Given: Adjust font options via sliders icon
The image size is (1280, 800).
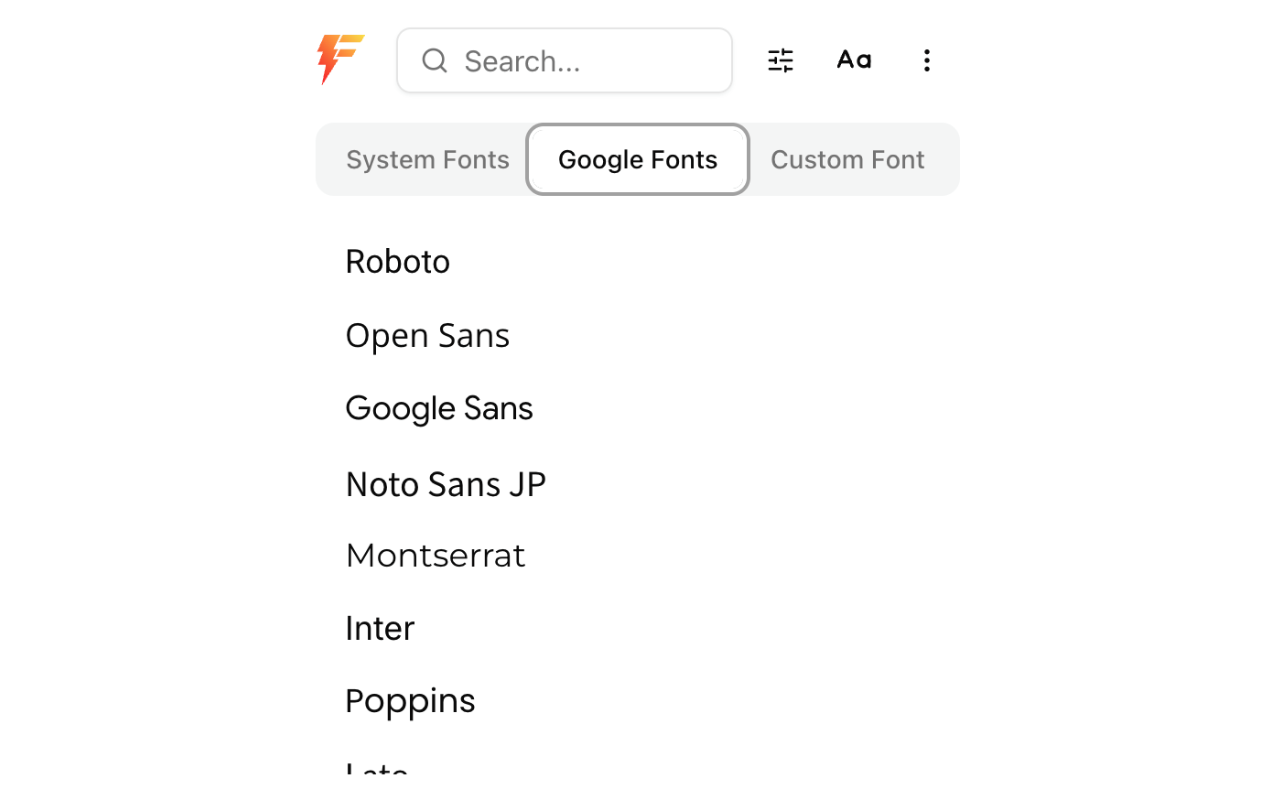Looking at the screenshot, I should tap(780, 61).
